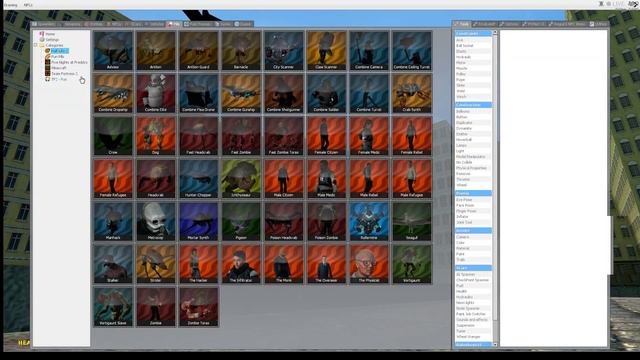Pick the Crab Synth icon
This screenshot has height=360, width=640.
(x=412, y=93)
